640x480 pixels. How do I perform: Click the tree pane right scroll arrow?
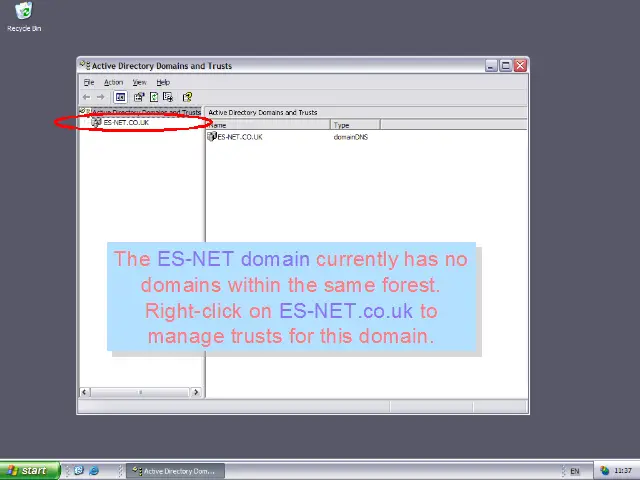click(196, 392)
